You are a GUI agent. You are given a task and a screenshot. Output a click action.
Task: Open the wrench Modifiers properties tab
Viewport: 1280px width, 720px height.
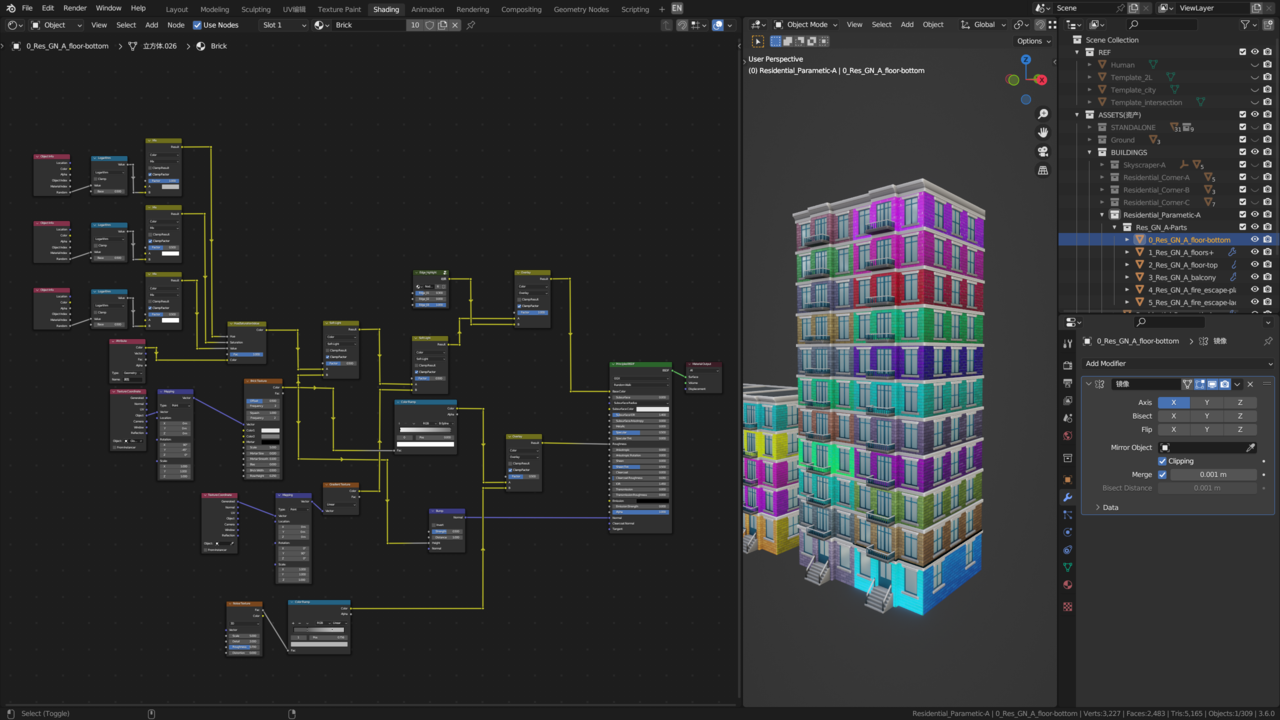pyautogui.click(x=1067, y=497)
